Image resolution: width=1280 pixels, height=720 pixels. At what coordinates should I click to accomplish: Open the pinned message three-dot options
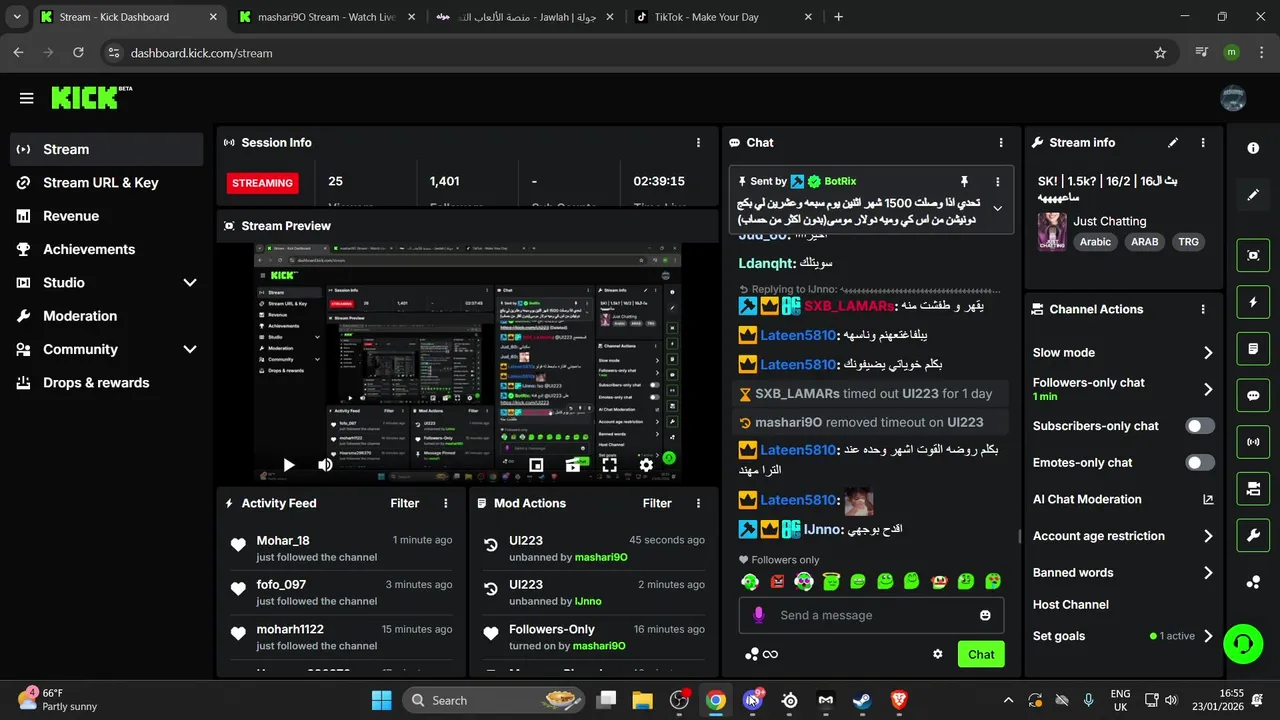[x=997, y=181]
